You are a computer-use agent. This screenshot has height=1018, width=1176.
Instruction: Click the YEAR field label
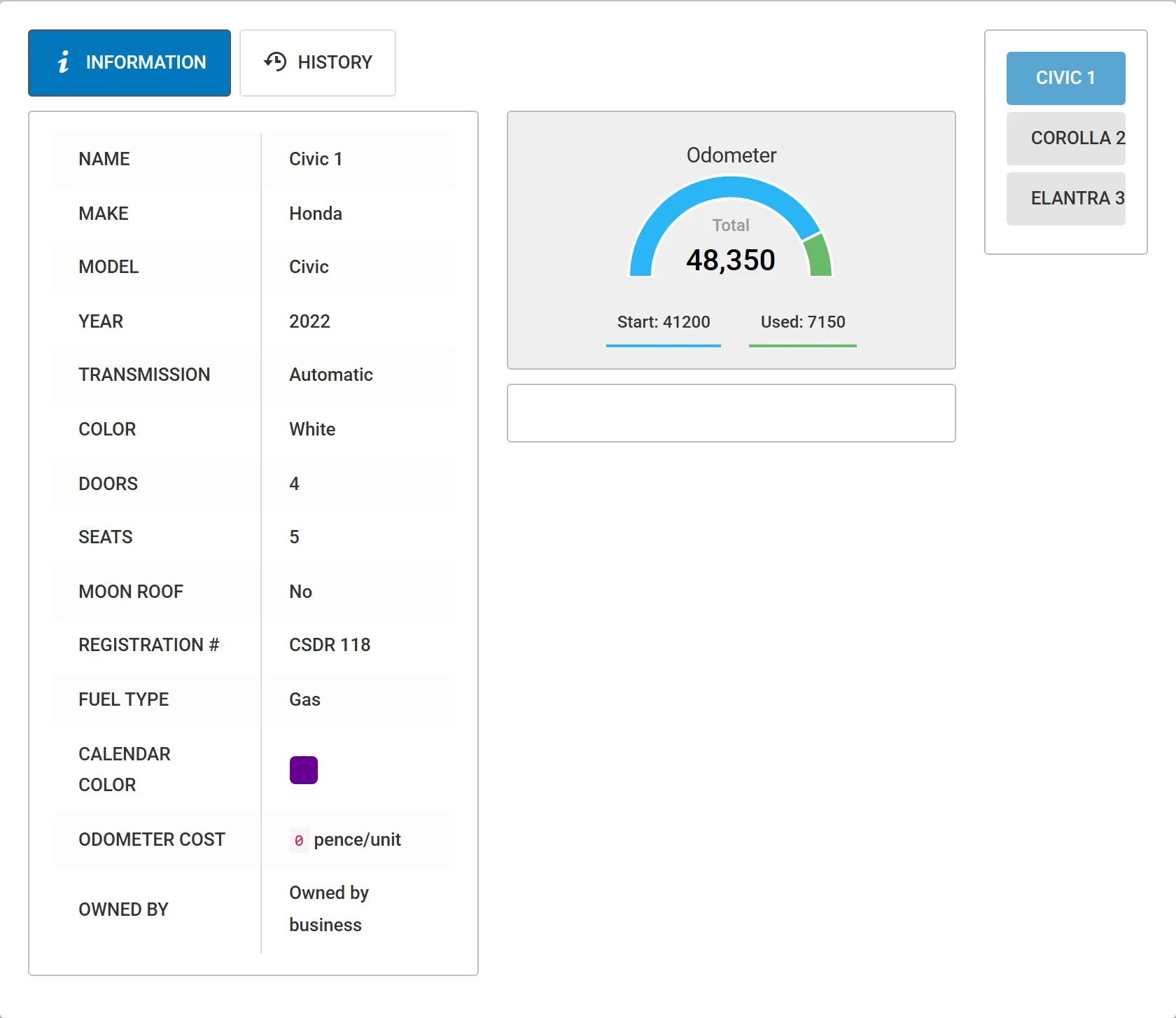pos(101,321)
